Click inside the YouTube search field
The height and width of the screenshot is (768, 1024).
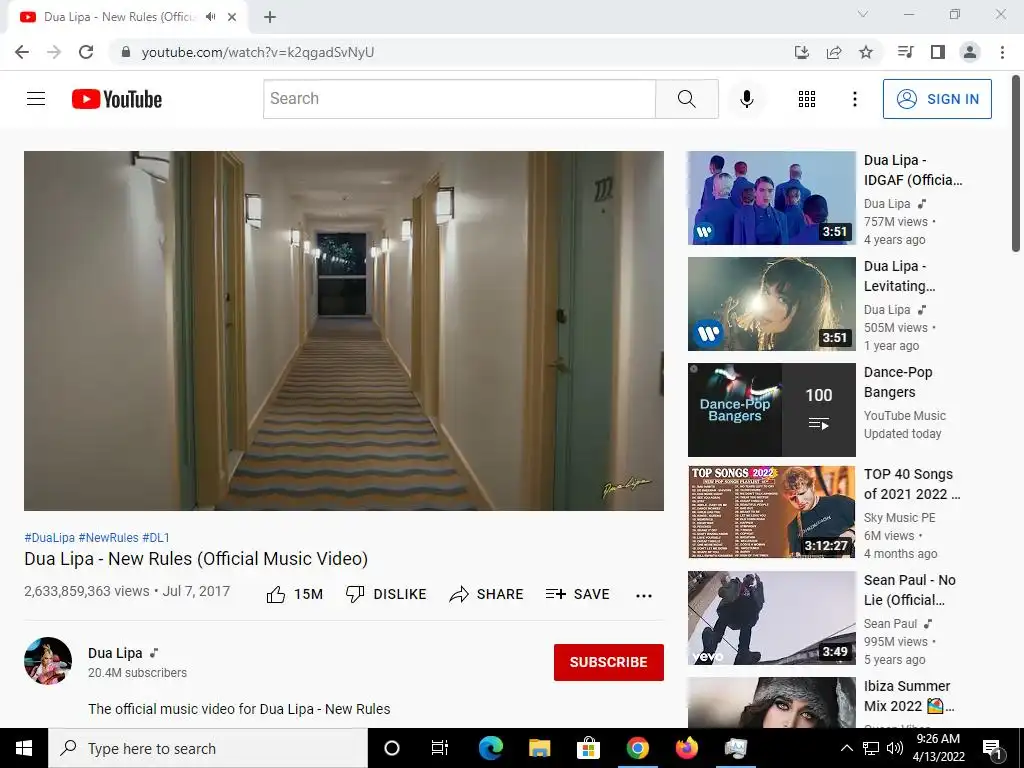click(x=460, y=99)
